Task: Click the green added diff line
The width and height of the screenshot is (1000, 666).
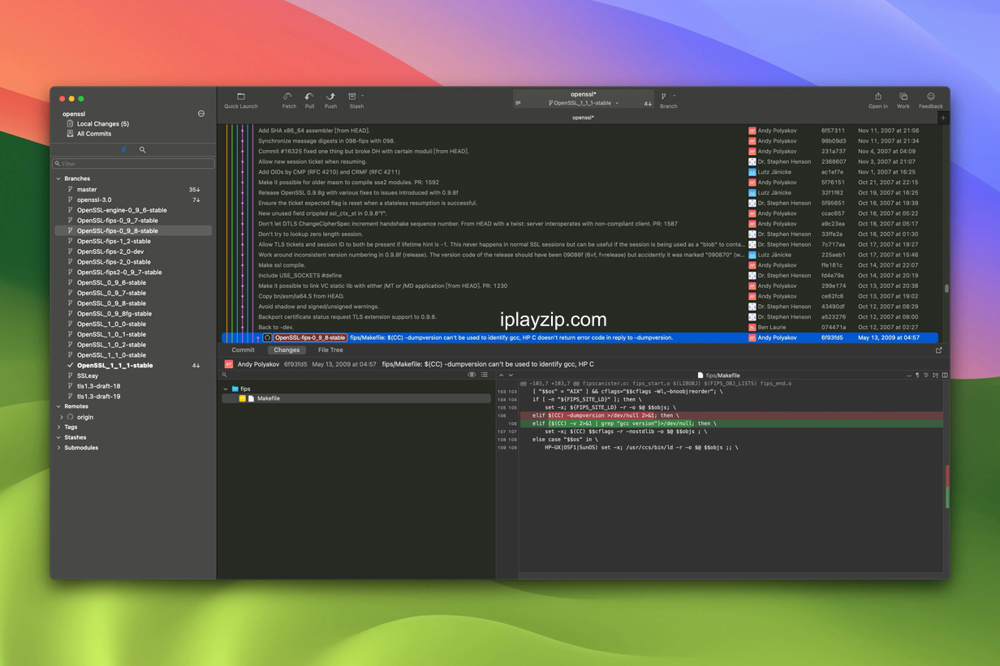Action: point(731,424)
